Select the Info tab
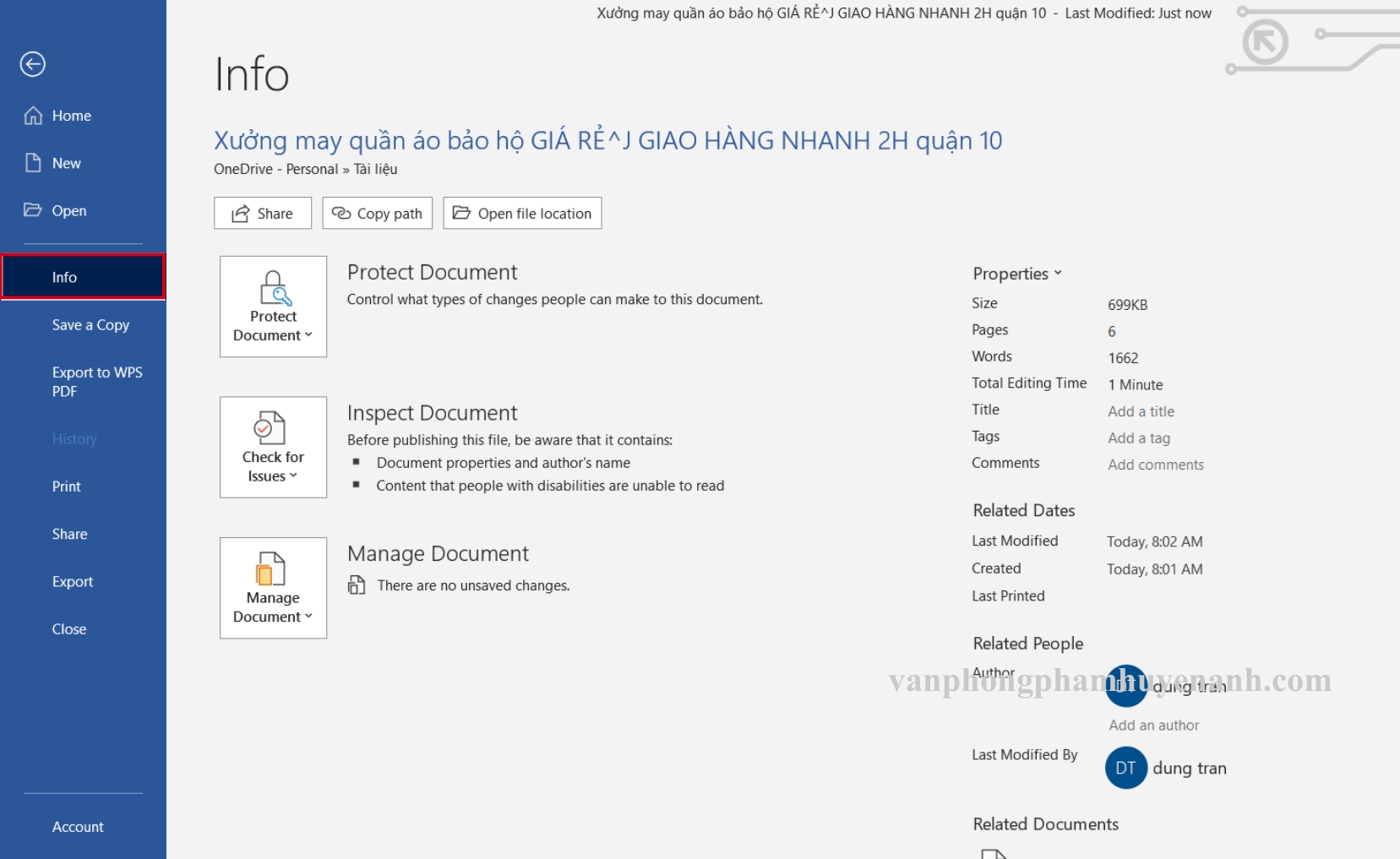 click(83, 277)
